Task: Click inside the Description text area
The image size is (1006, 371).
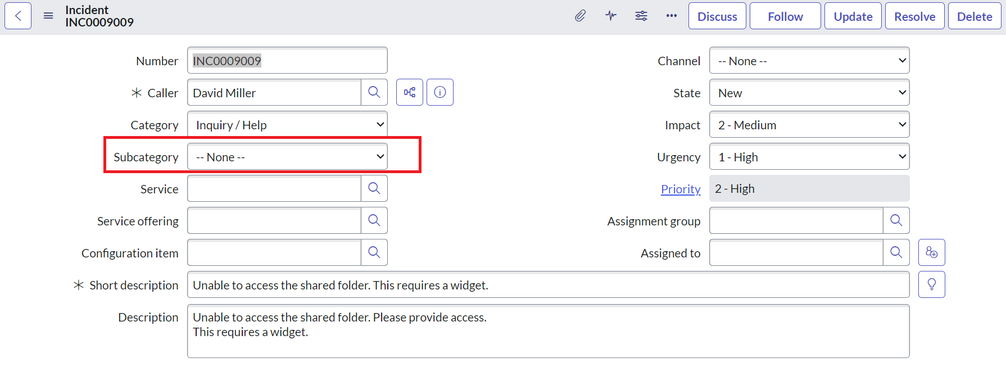Action: (x=549, y=331)
